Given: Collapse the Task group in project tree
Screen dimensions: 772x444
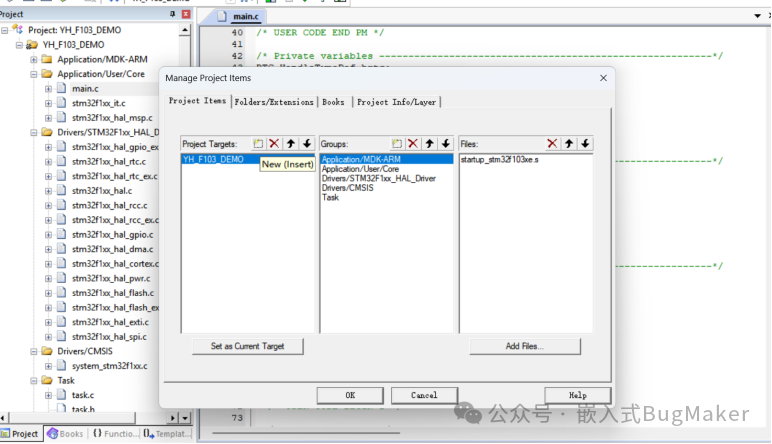Looking at the screenshot, I should point(34,381).
